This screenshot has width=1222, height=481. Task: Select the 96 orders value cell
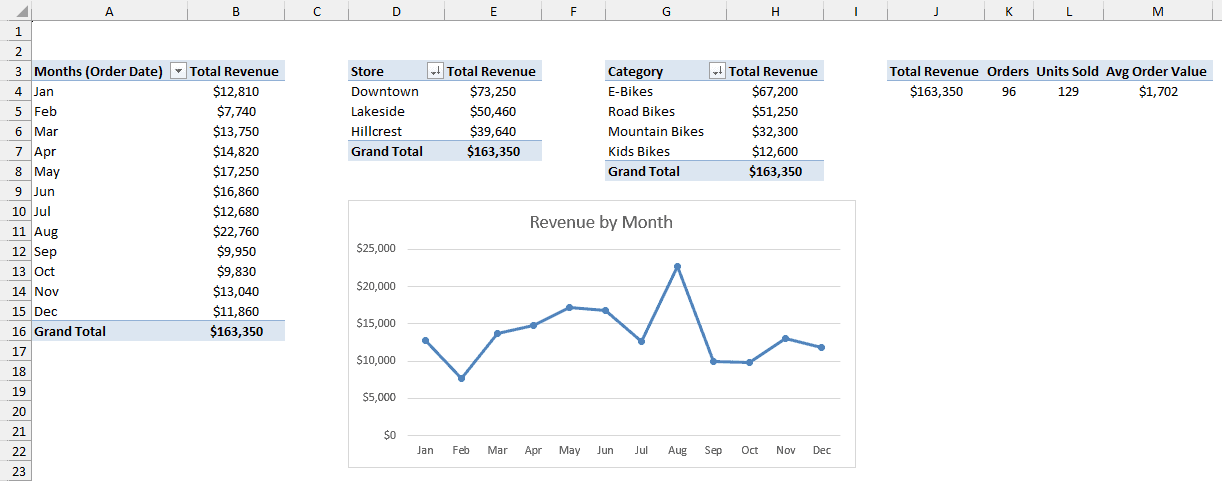click(x=1008, y=91)
